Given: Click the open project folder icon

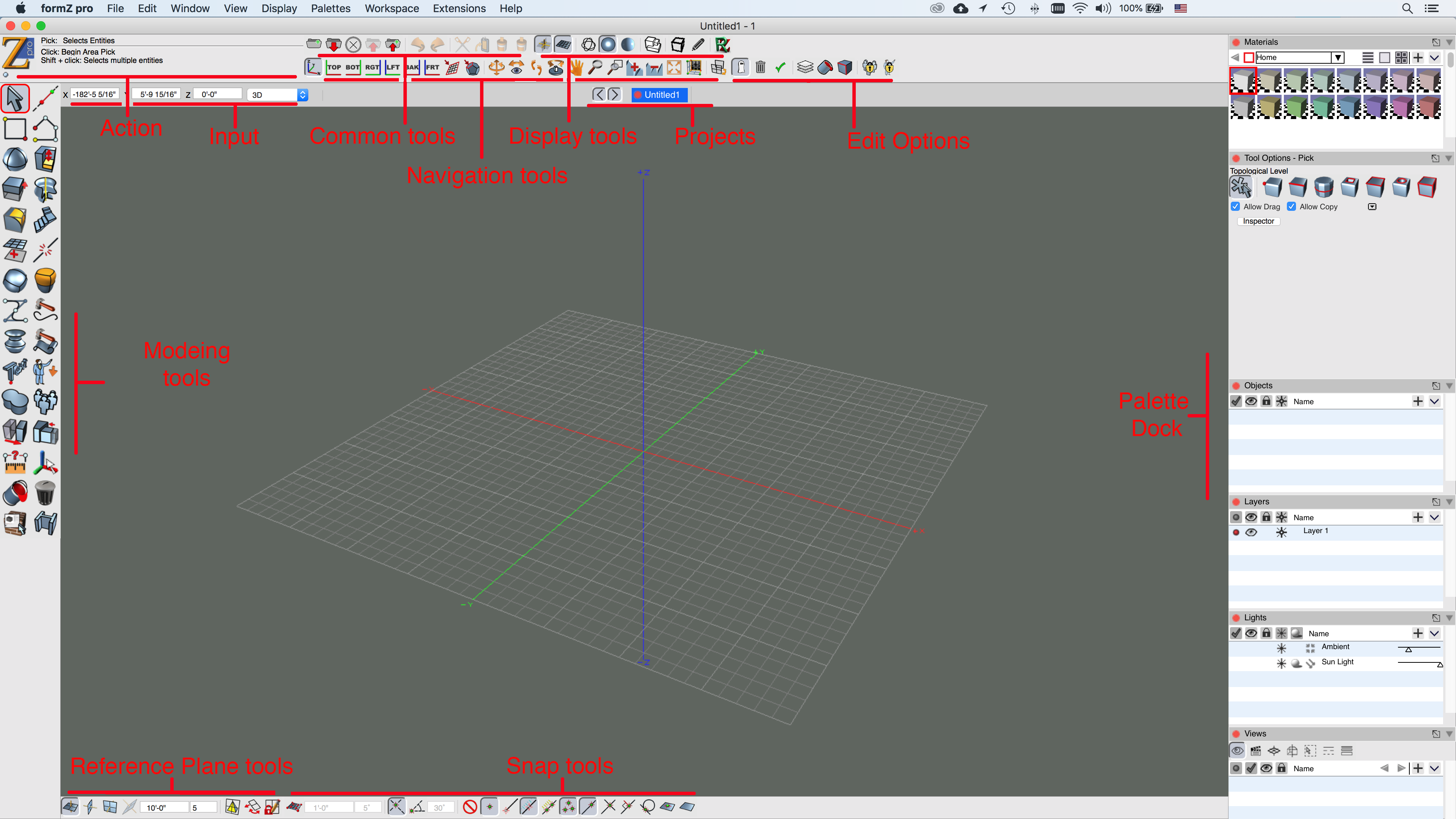Looking at the screenshot, I should [x=314, y=44].
